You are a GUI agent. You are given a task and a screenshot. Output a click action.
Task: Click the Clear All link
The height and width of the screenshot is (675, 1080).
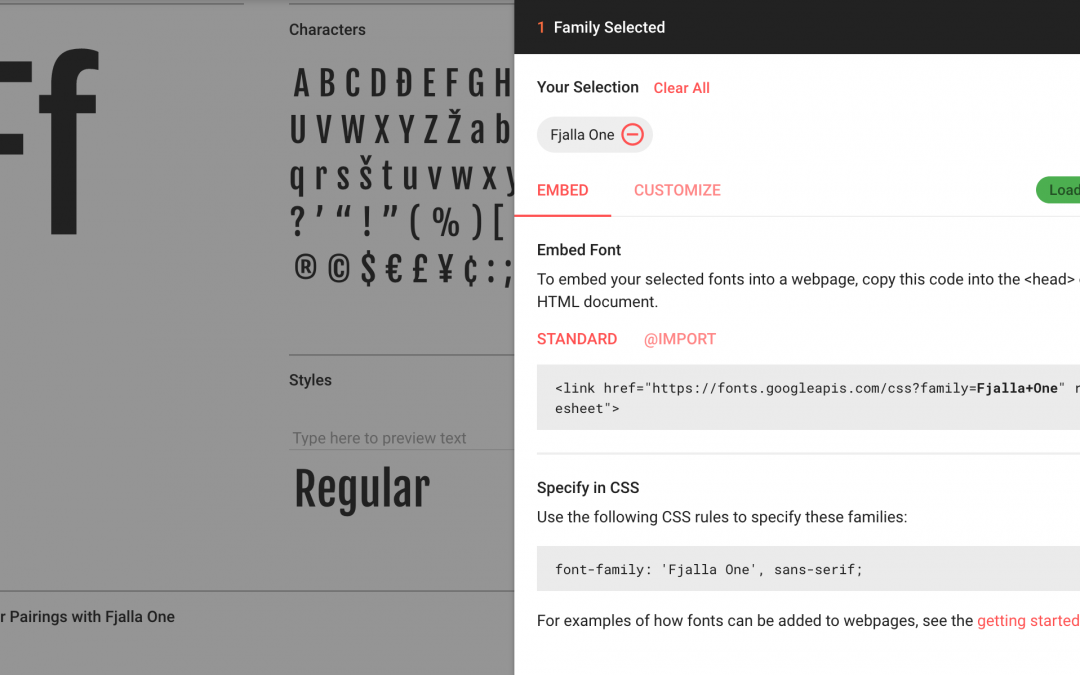pos(681,88)
